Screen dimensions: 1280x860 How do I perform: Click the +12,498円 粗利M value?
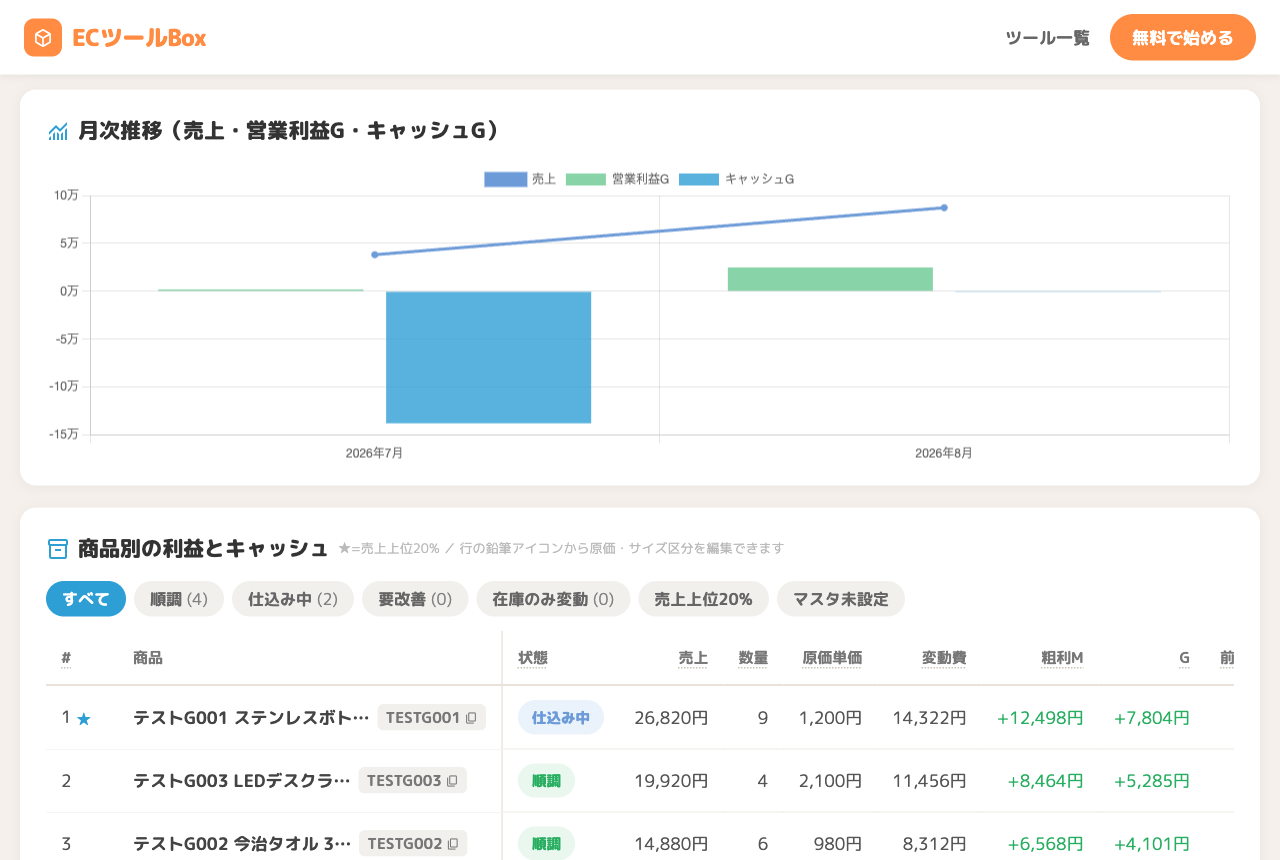tap(1040, 717)
